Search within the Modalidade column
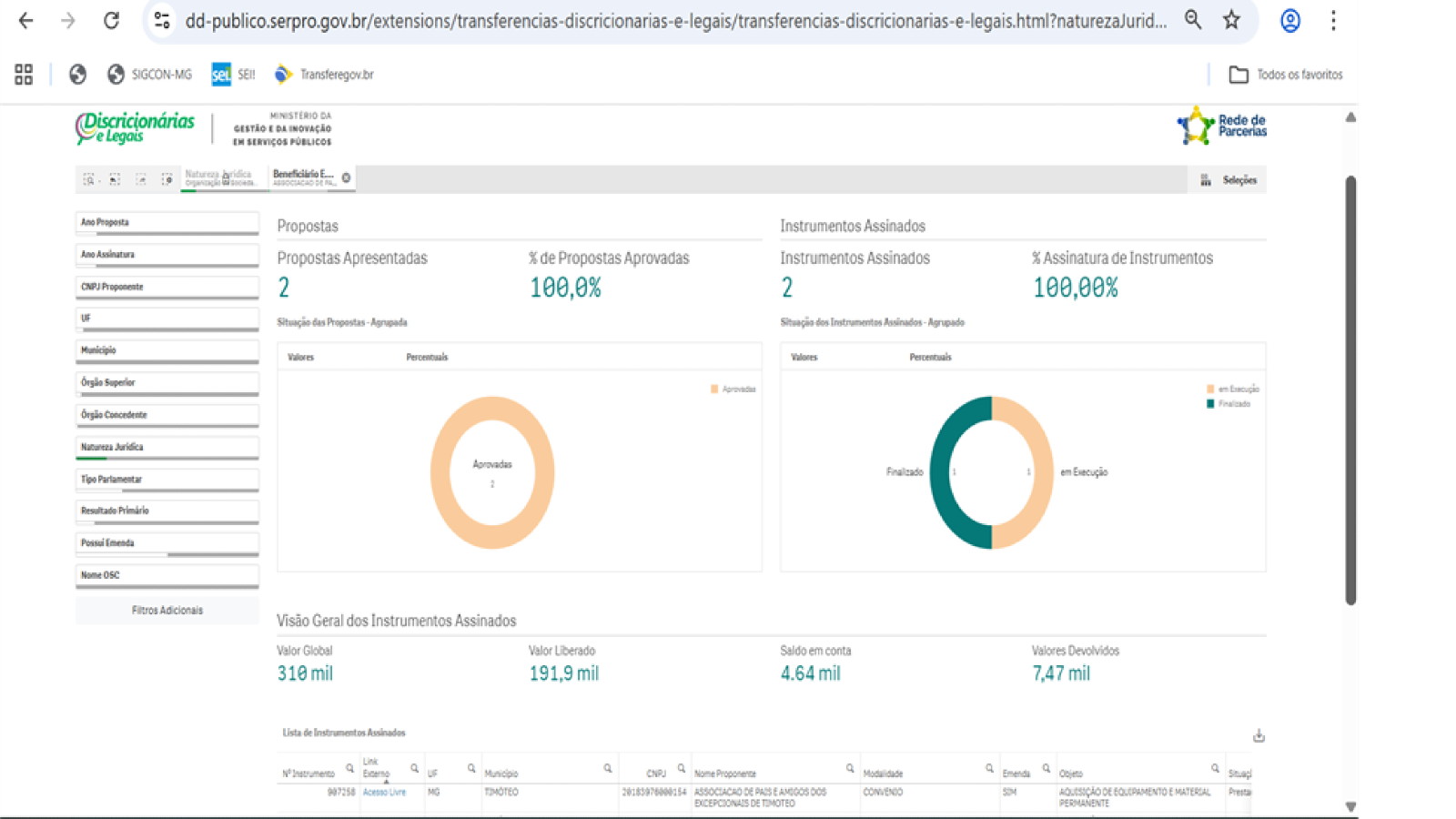The height and width of the screenshot is (819, 1456). [x=989, y=769]
